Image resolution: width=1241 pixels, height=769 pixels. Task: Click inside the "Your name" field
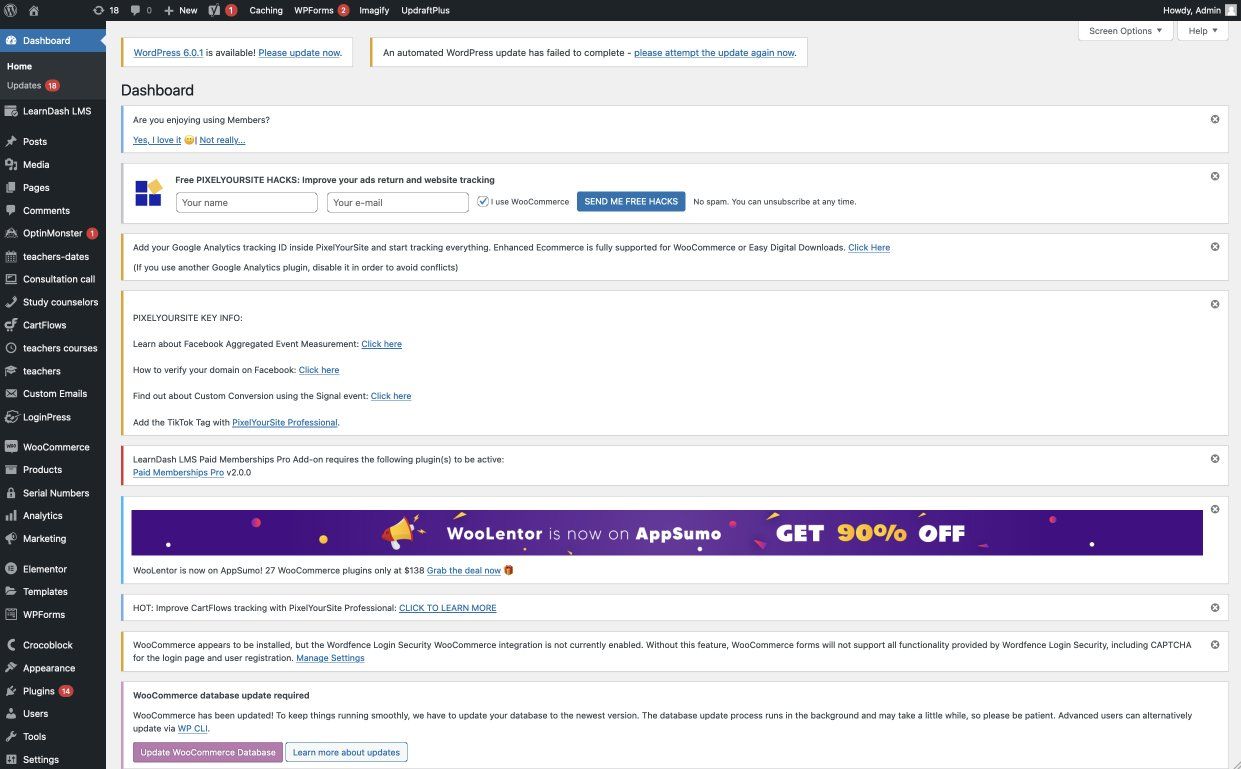(x=247, y=202)
